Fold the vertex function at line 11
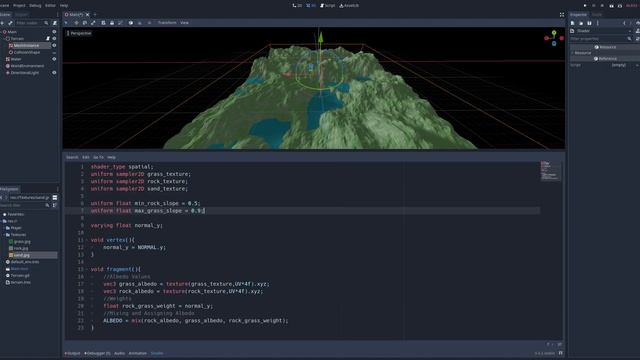 [x=87, y=240]
